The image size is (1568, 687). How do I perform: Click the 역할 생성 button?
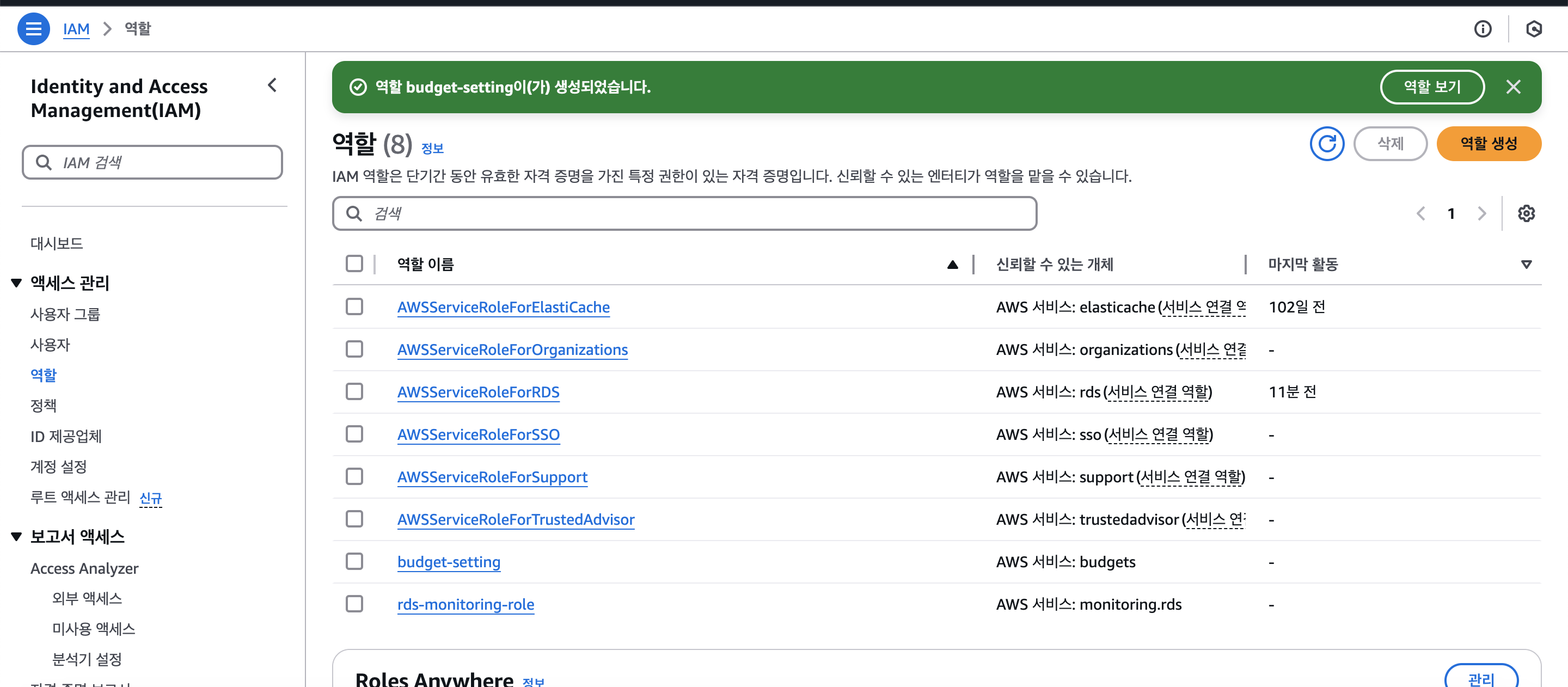click(x=1489, y=144)
